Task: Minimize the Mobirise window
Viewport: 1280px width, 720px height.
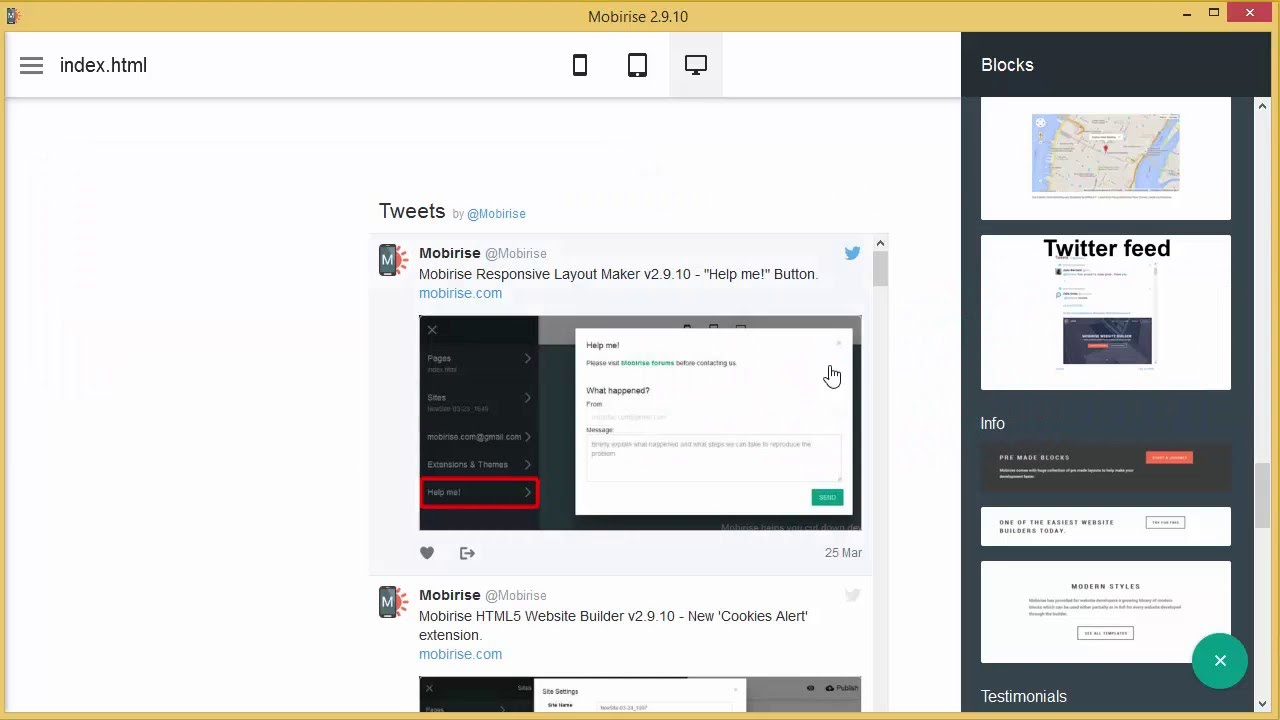Action: tap(1187, 14)
